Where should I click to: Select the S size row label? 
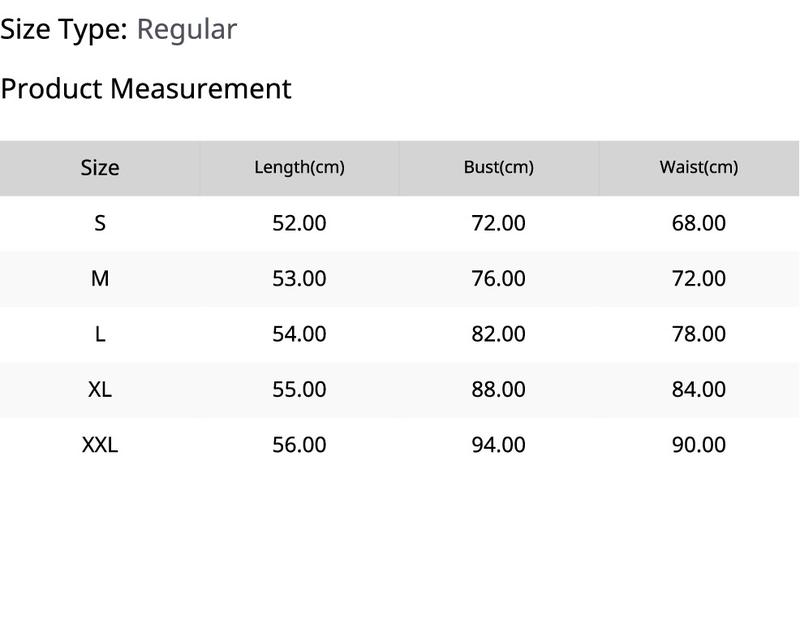[x=100, y=223]
